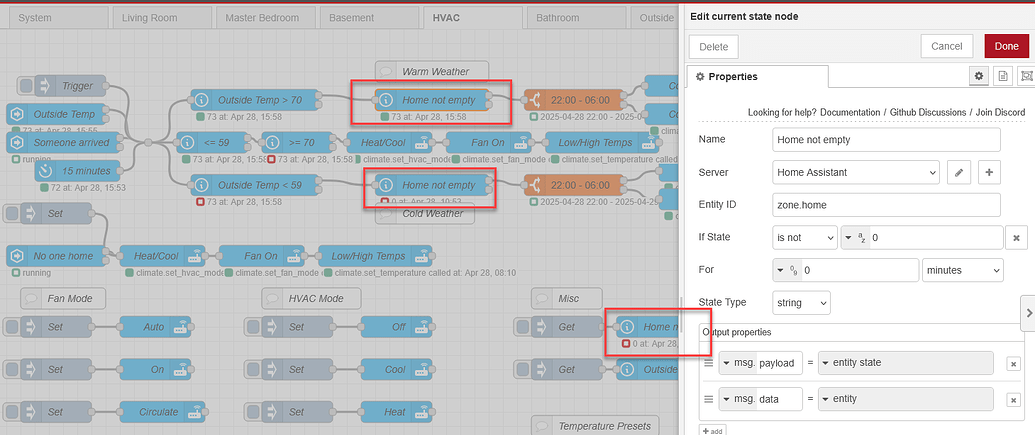Open the 'is not' comparator dropdown
This screenshot has height=435, width=1035.
point(805,238)
